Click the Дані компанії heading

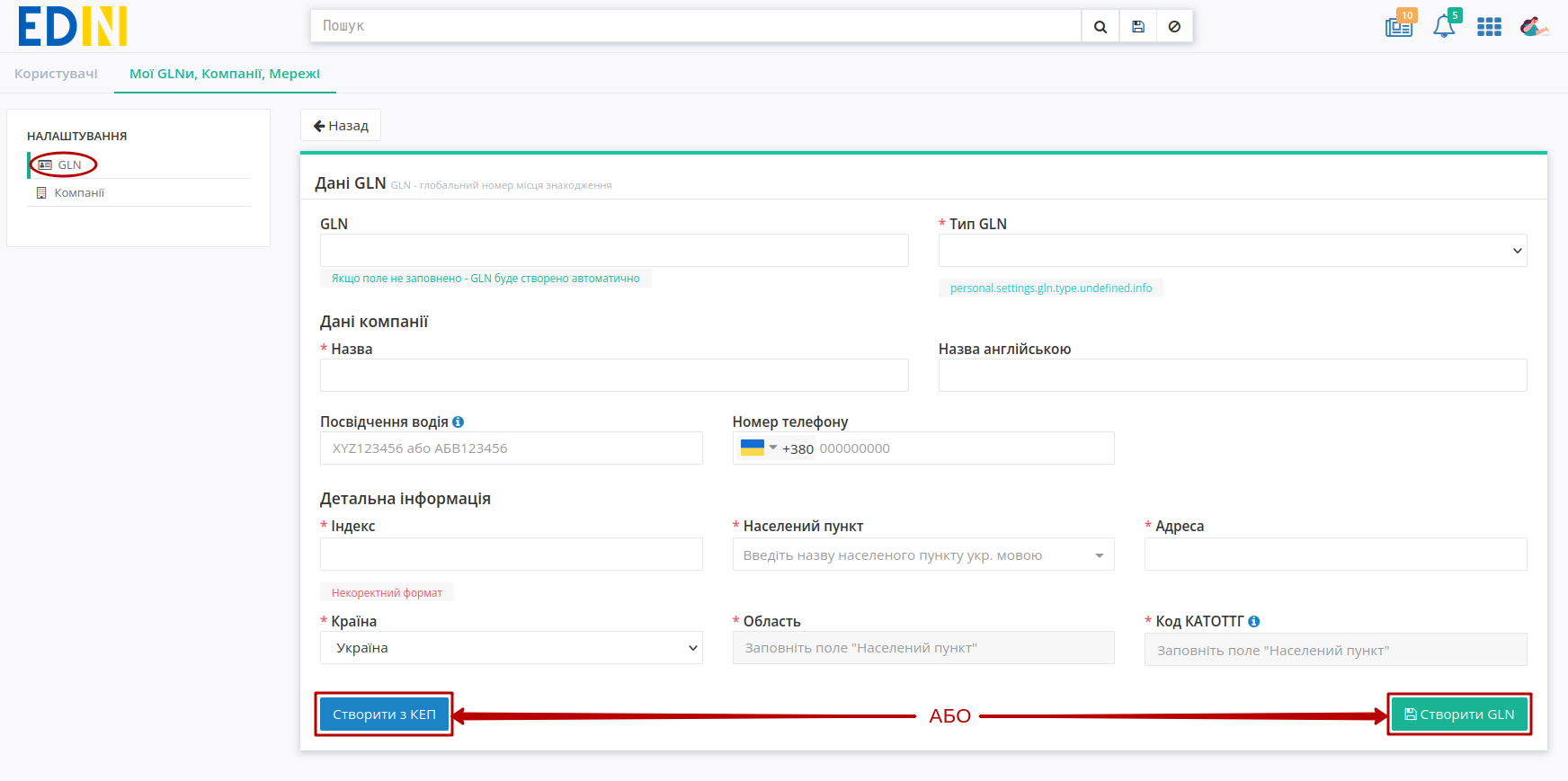374,322
